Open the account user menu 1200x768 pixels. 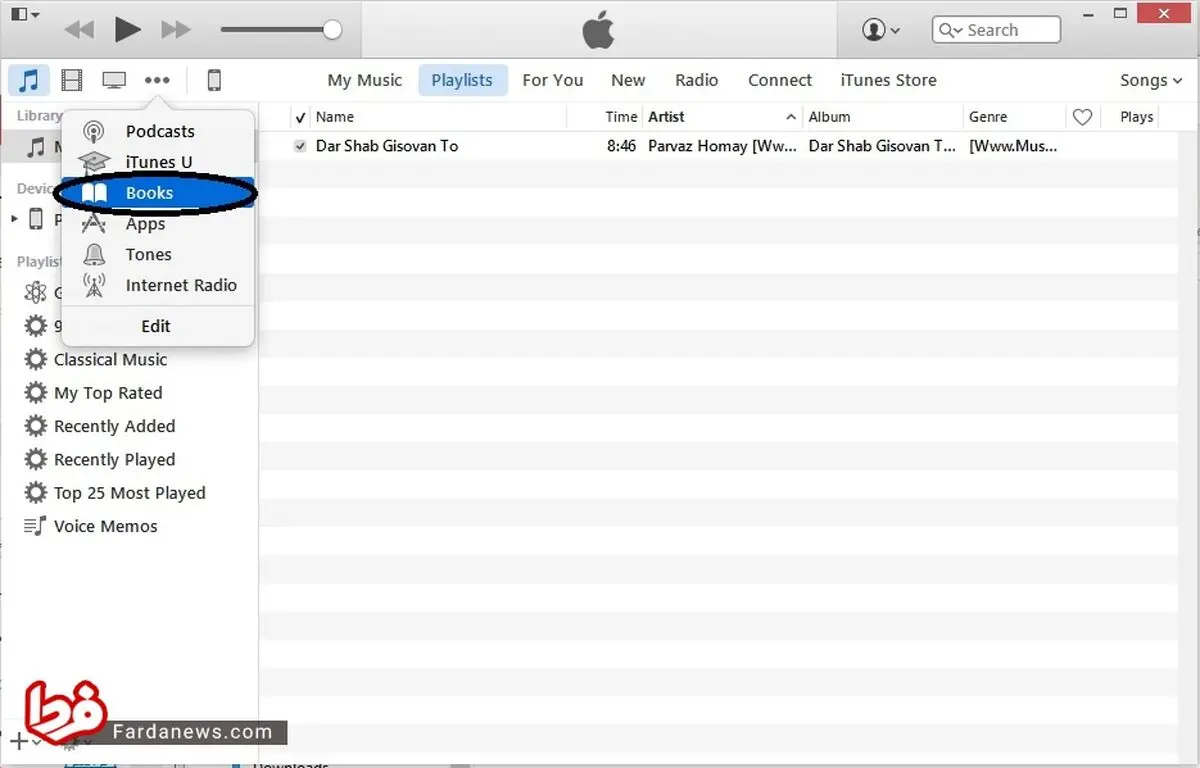point(880,30)
